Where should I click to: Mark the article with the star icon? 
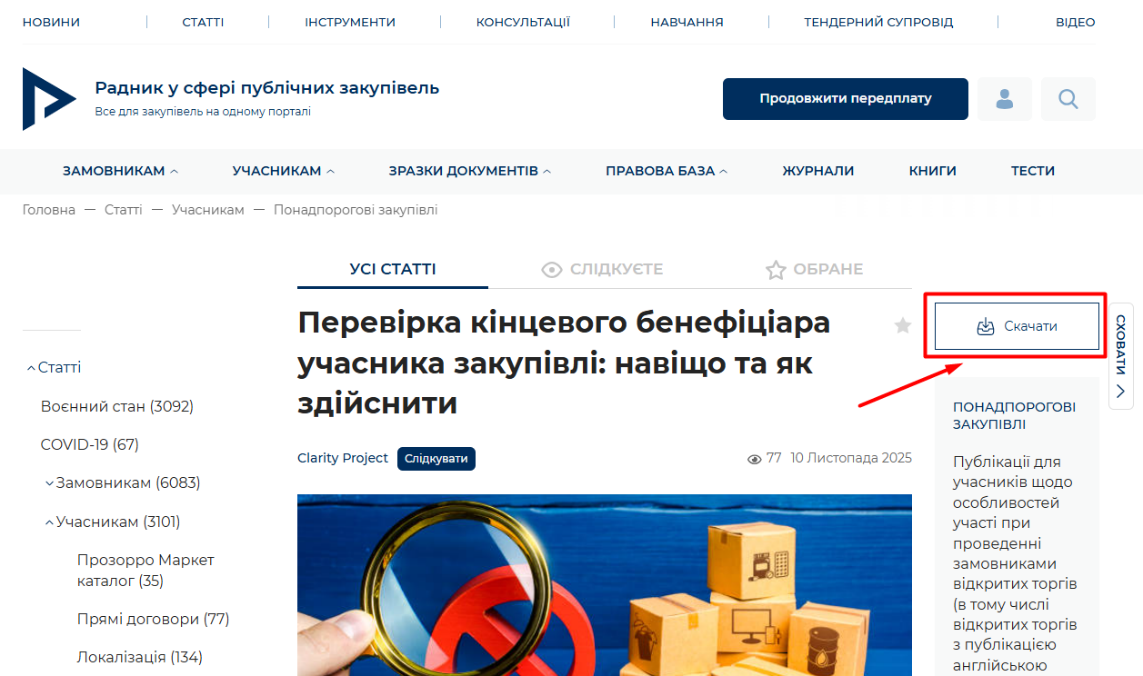902,325
